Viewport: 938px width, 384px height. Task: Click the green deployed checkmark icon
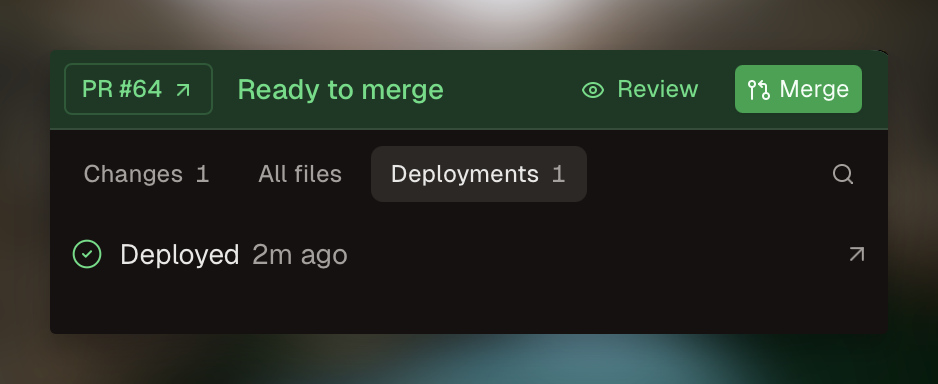87,254
